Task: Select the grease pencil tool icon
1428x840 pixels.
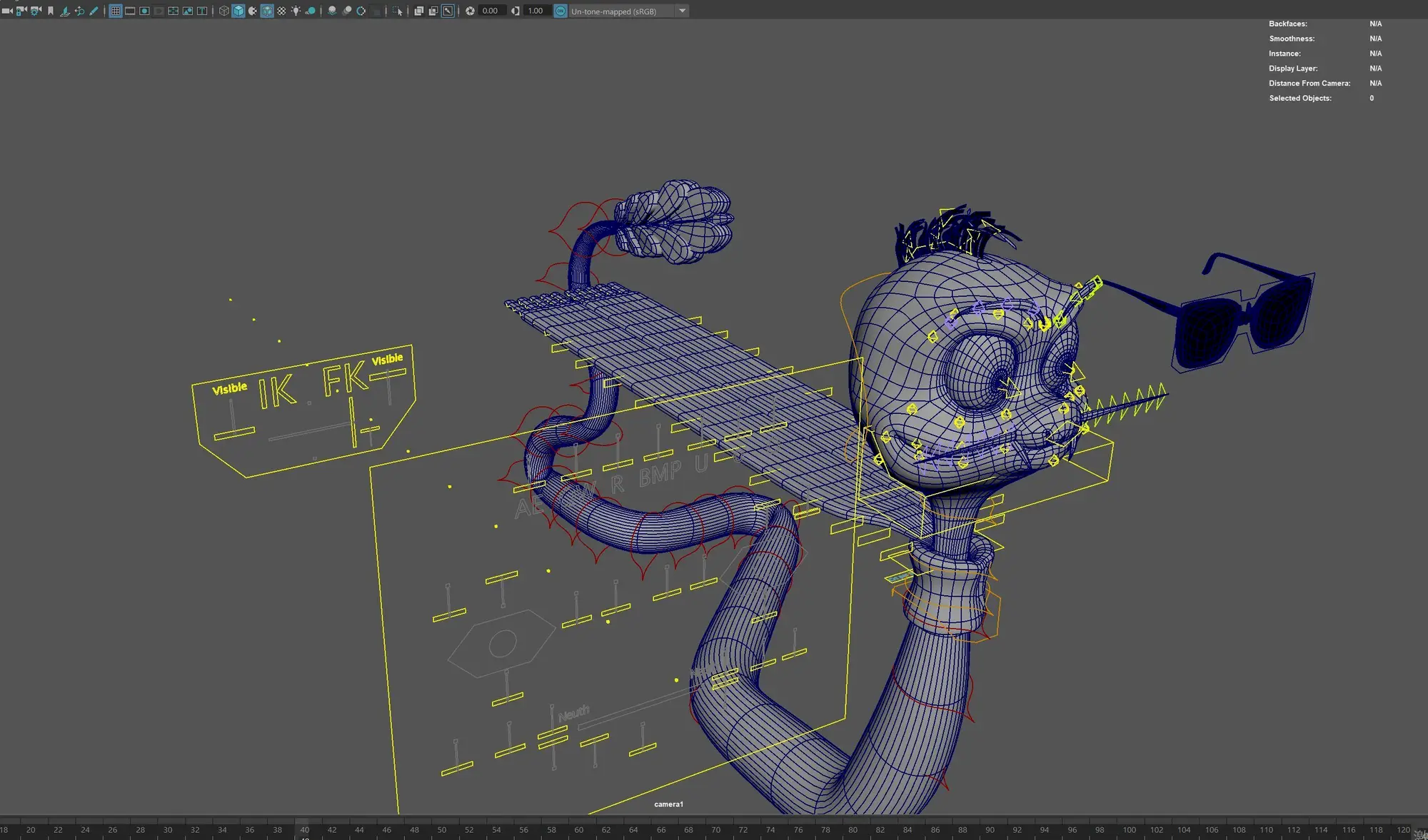Action: click(x=94, y=11)
